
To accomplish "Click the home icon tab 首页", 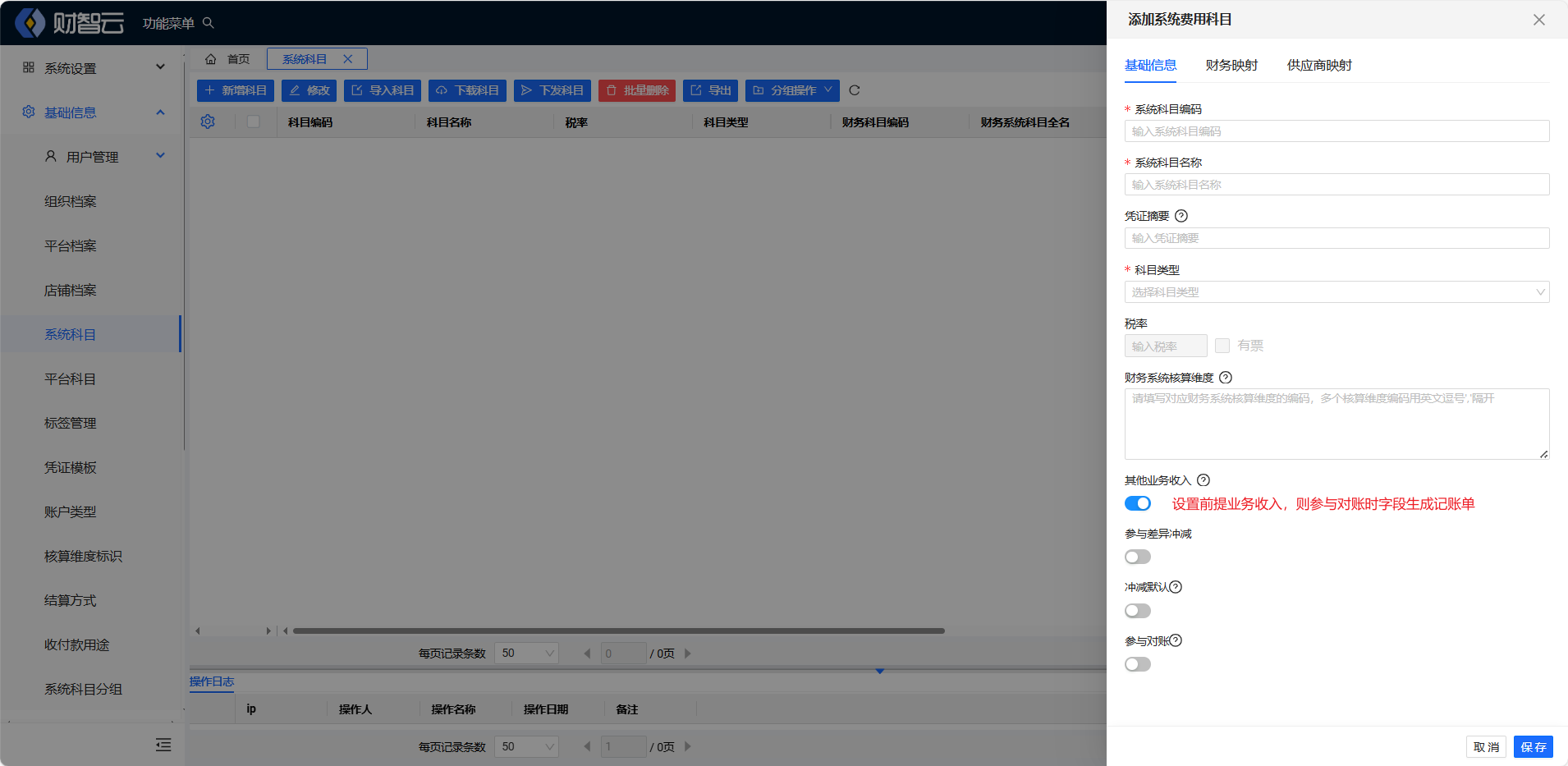I will (x=227, y=59).
